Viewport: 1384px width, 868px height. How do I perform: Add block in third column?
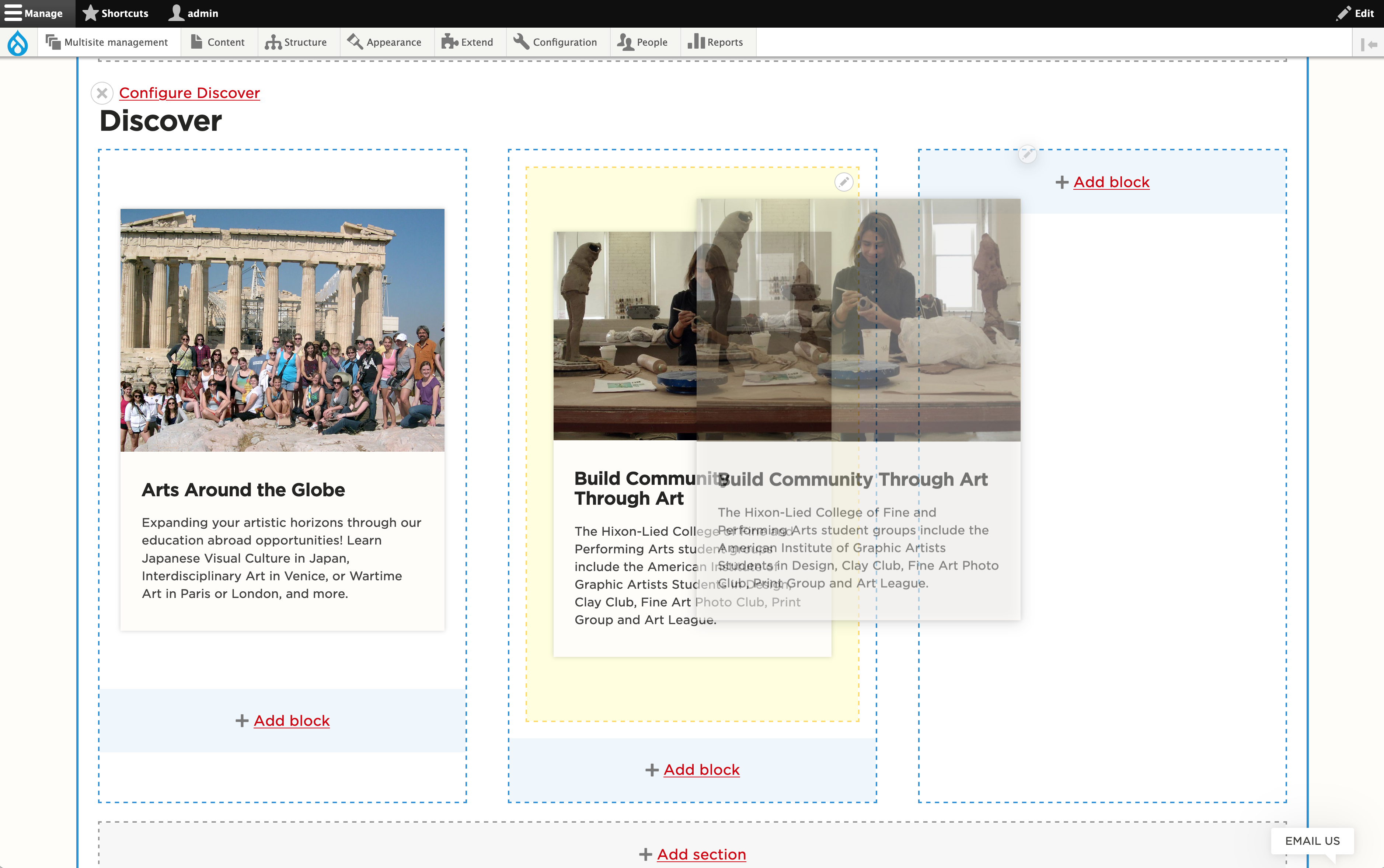tap(1111, 183)
